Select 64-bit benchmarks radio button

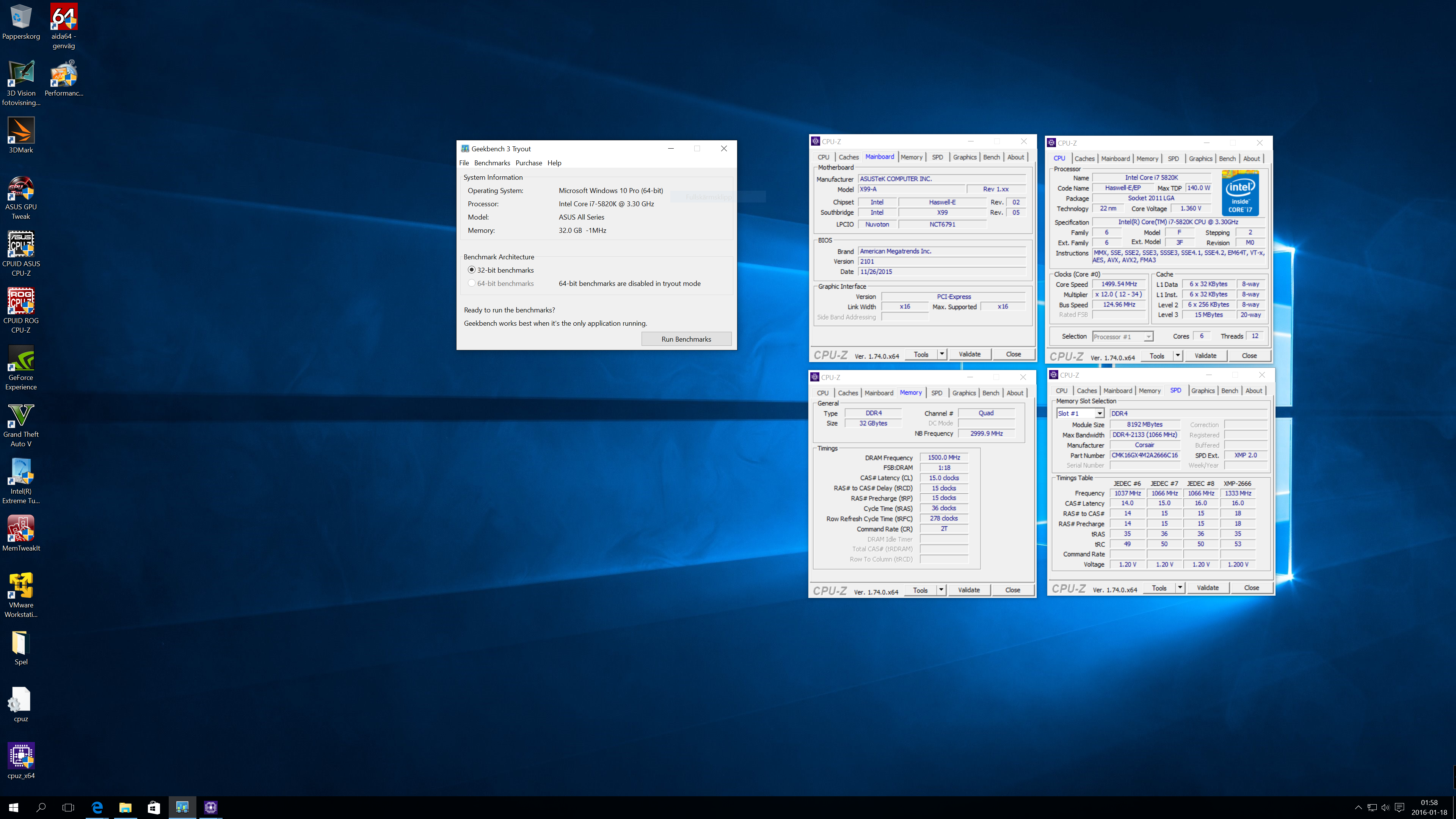click(x=471, y=283)
